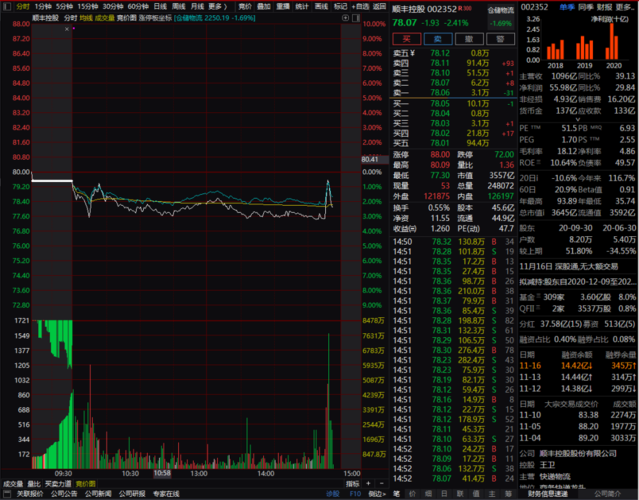Expand 更多 in the financial report panel
Viewport: 639px width, 500px height.
click(x=624, y=5)
